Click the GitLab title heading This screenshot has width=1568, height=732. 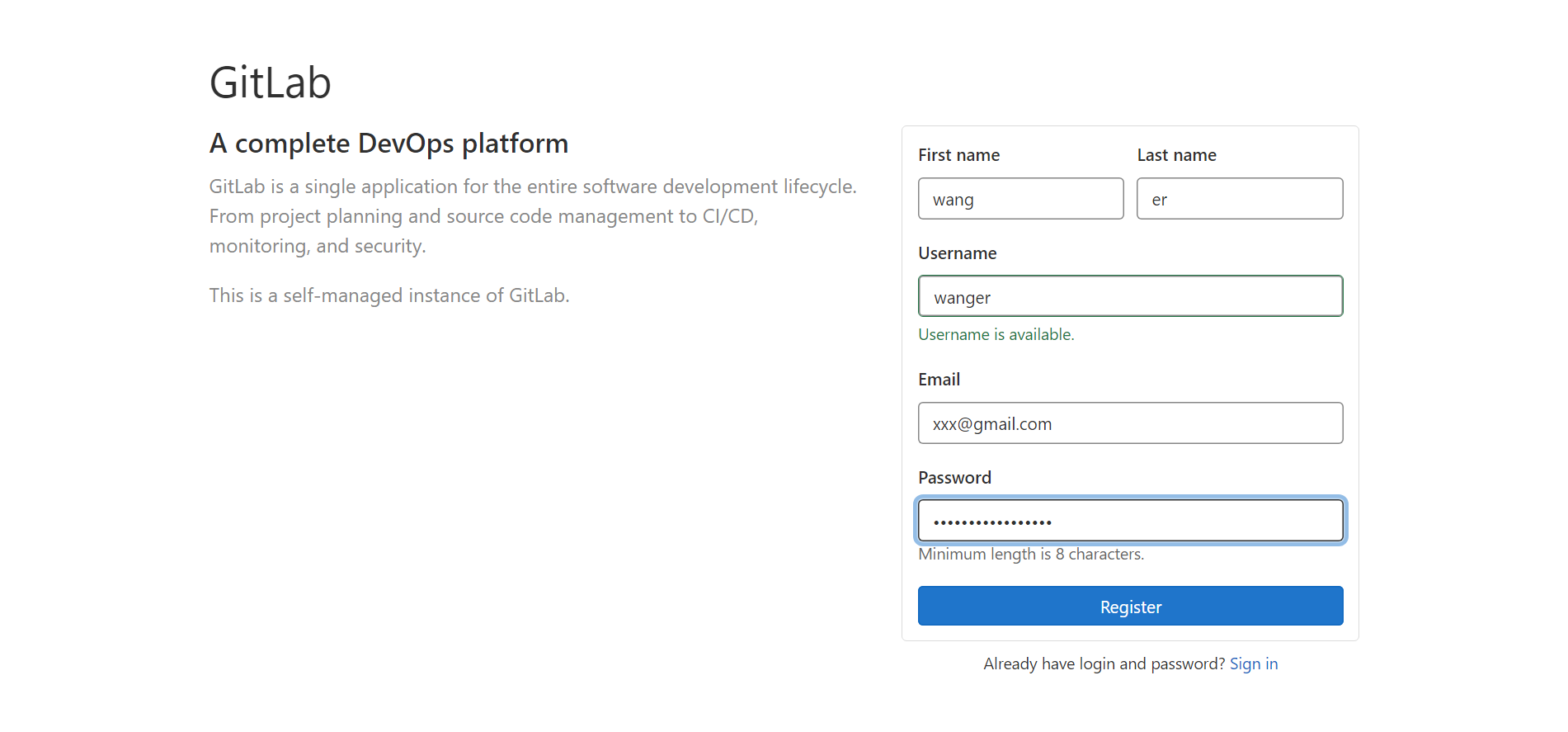[x=271, y=83]
